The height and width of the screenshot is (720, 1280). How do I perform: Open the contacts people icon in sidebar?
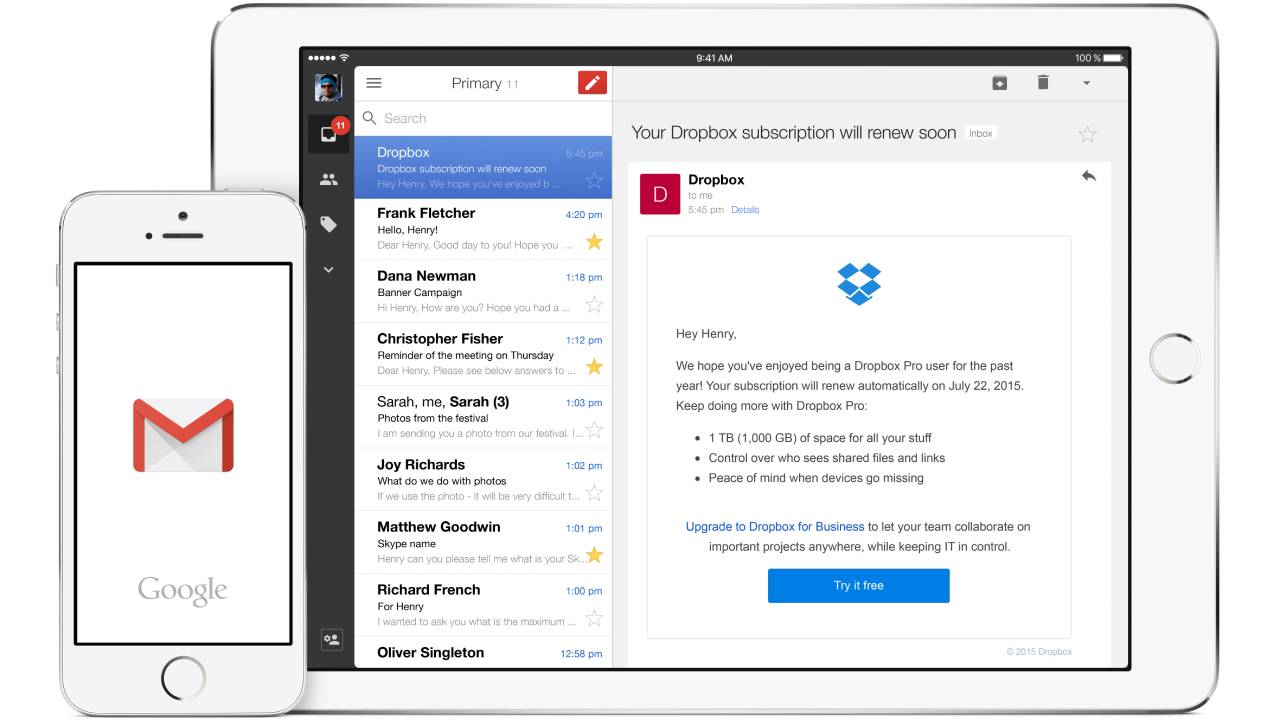pos(329,180)
